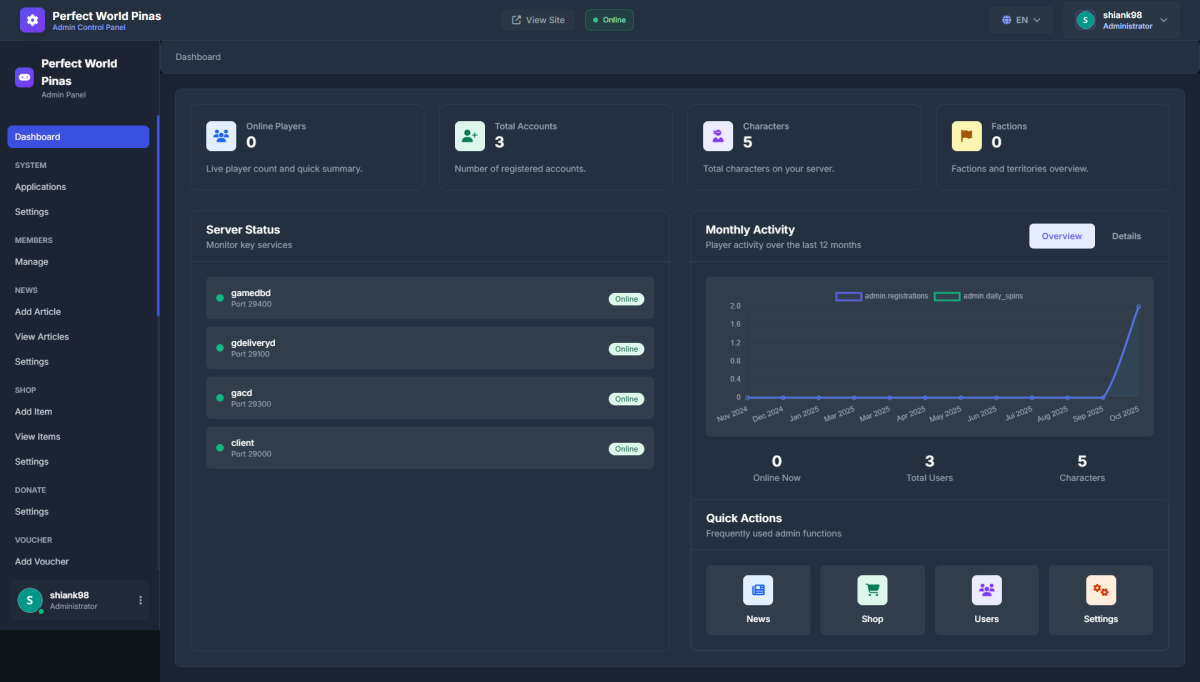Image resolution: width=1200 pixels, height=682 pixels.
Task: Expand shiank98 user menu in header
Action: click(1121, 20)
